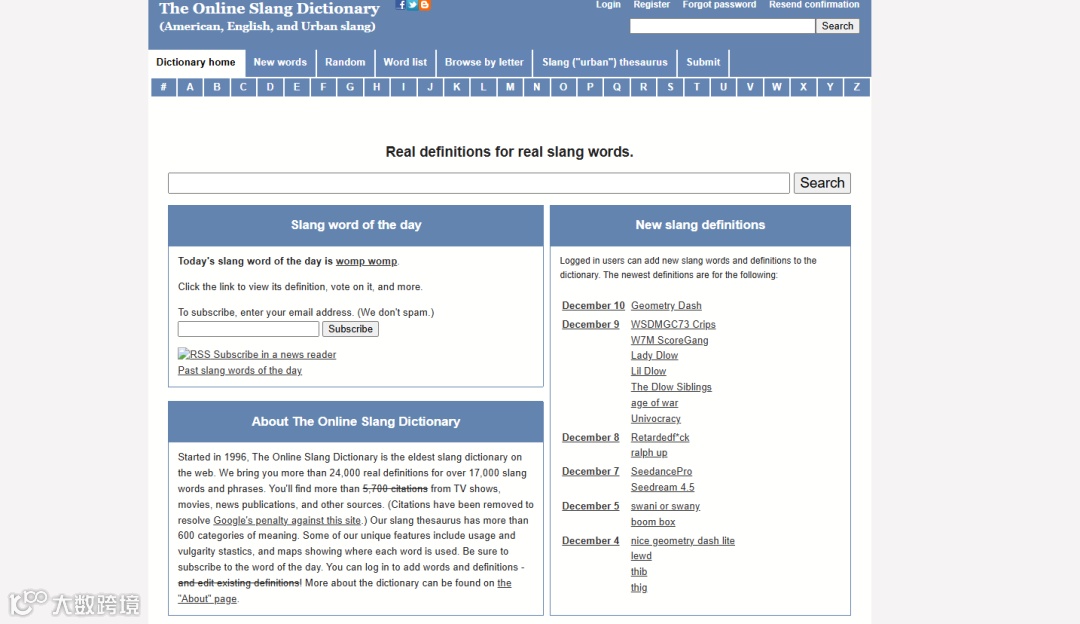
Task: Open the "About" page link
Action: [x=207, y=599]
